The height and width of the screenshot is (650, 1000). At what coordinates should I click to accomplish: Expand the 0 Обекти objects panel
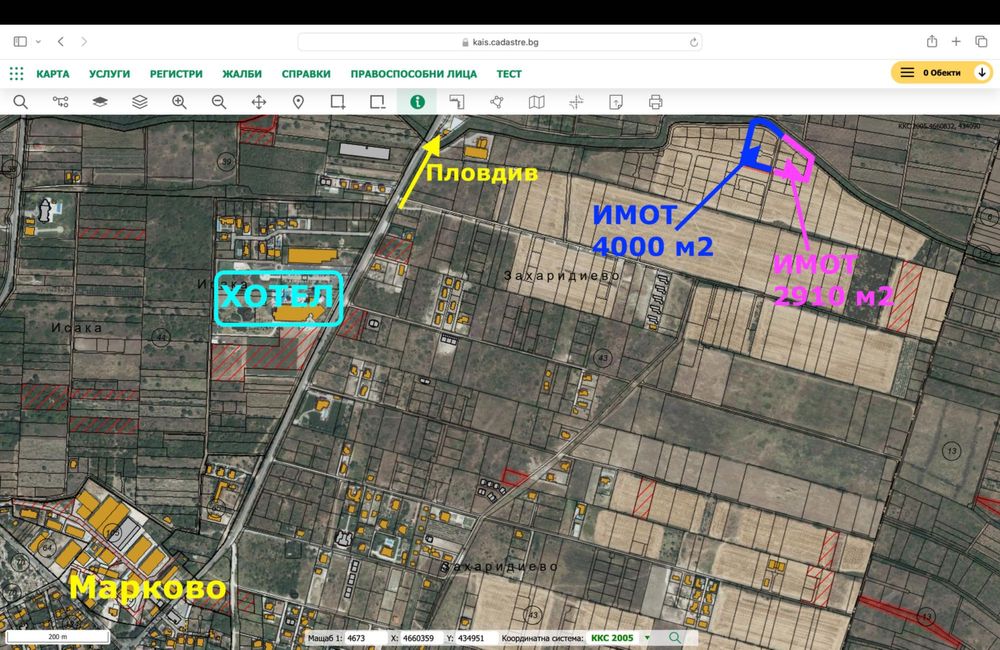(x=944, y=73)
